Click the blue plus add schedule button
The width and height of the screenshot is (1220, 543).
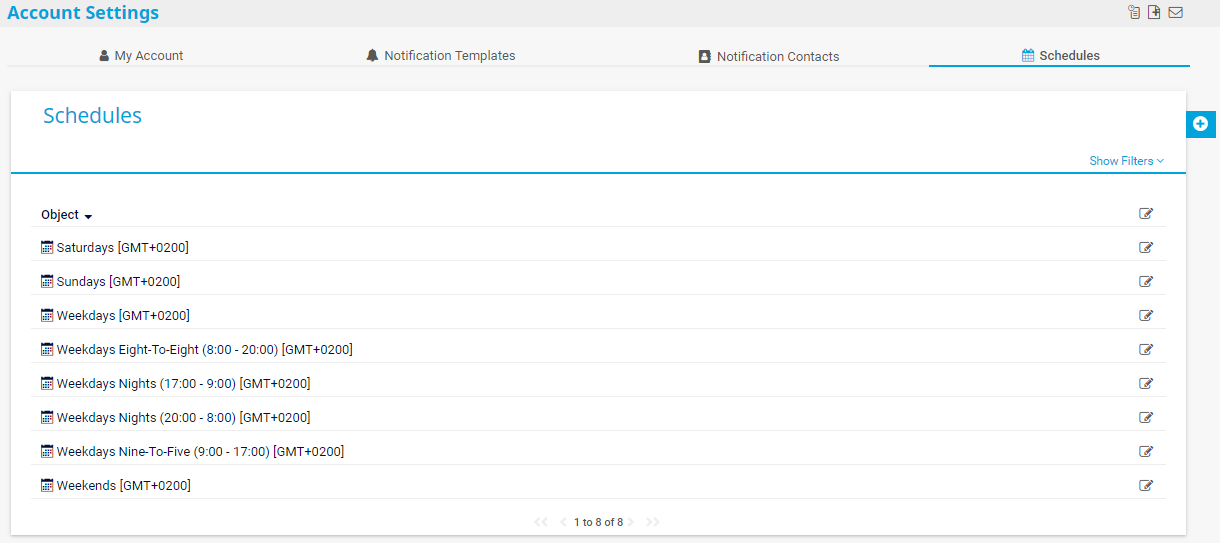pos(1200,124)
